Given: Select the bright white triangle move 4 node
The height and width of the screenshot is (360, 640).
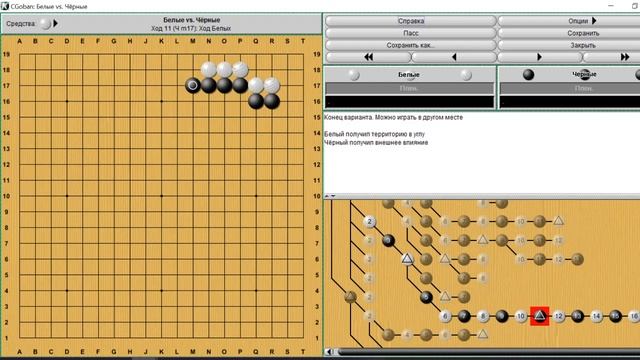Looking at the screenshot, I should tap(407, 259).
